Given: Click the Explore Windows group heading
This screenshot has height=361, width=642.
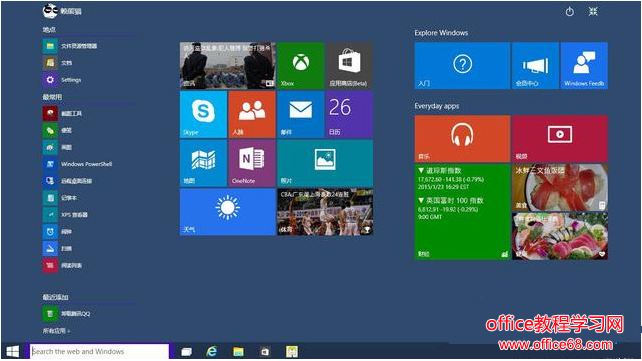Looking at the screenshot, I should 441,33.
